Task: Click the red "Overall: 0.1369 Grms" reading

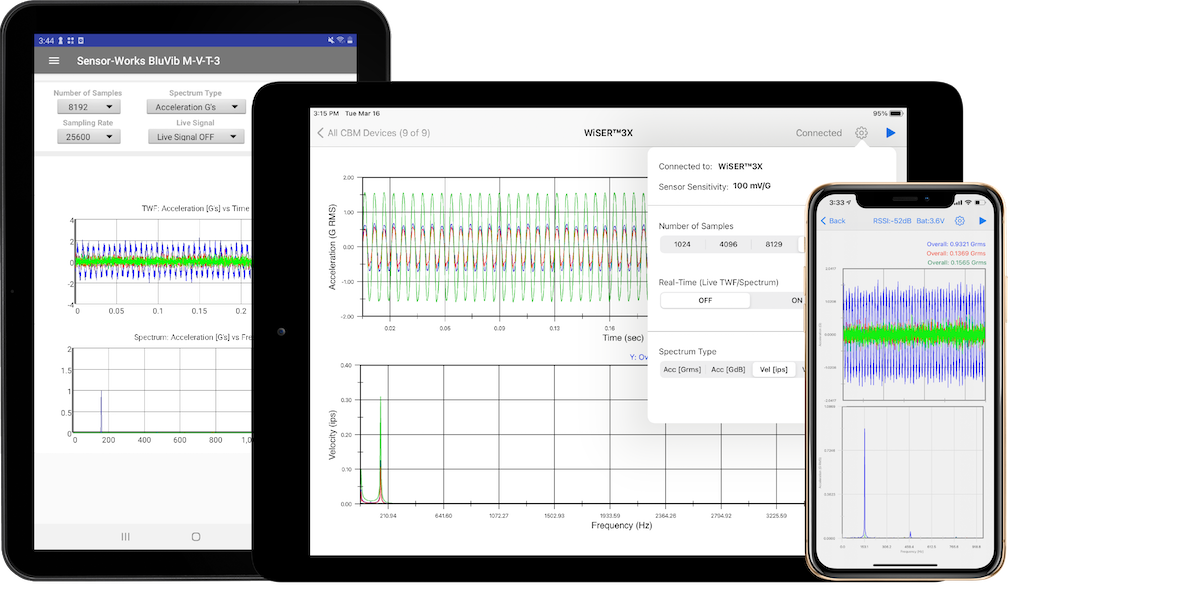Action: 955,253
